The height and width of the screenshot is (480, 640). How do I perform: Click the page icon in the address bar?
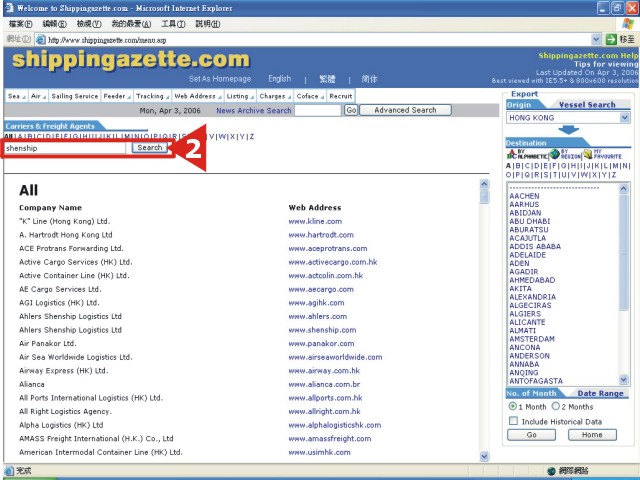[x=40, y=40]
